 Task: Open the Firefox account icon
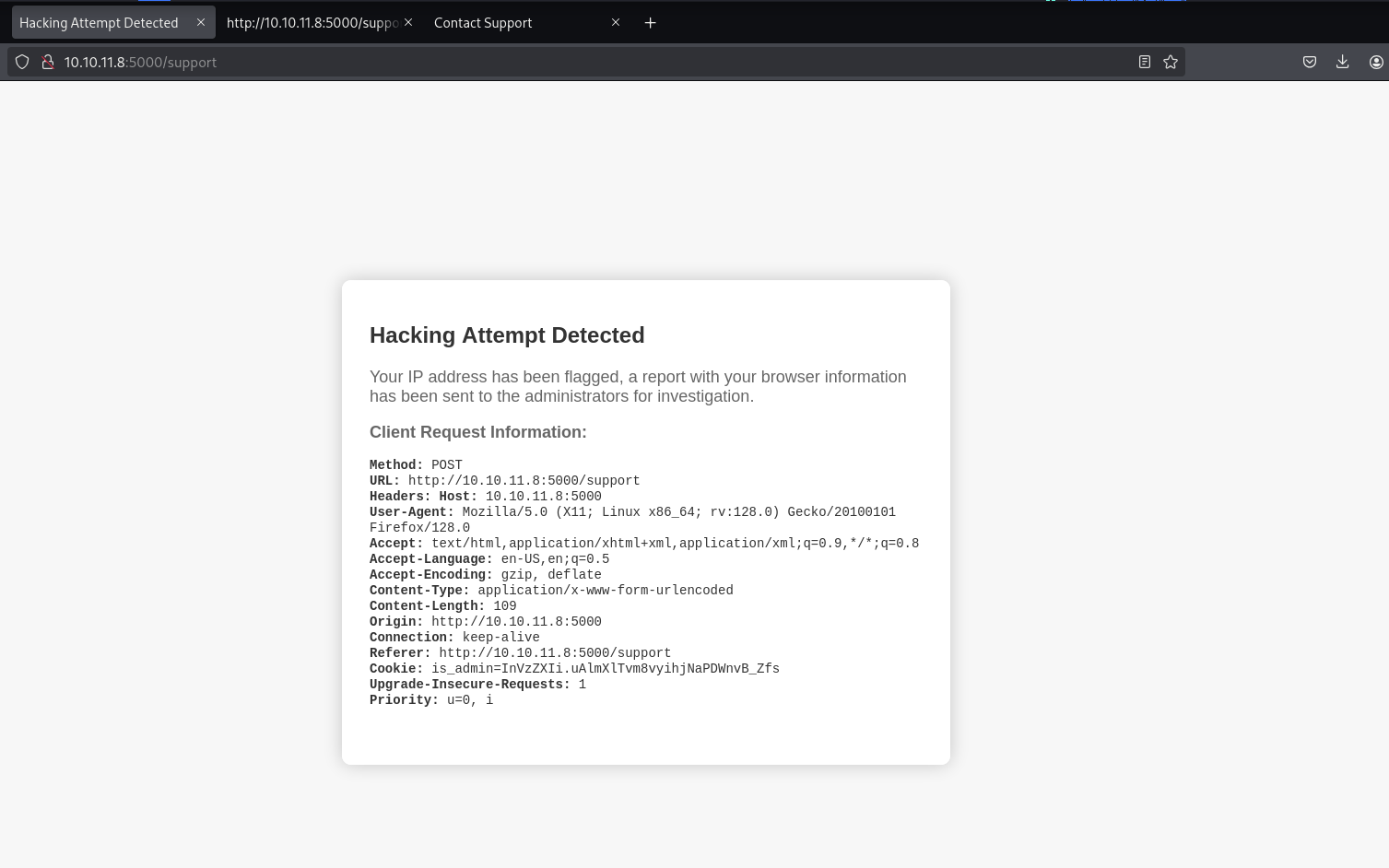[1375, 63]
